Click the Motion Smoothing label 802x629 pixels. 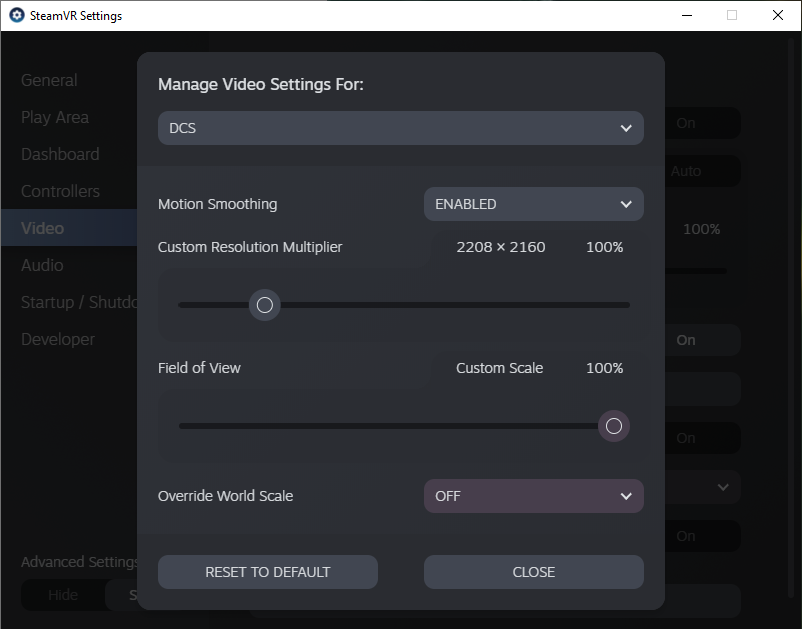pyautogui.click(x=217, y=204)
